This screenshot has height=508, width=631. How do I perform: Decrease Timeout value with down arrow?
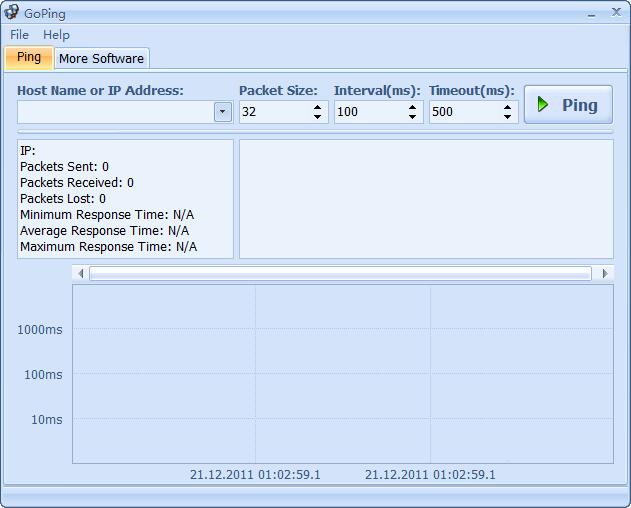pyautogui.click(x=508, y=117)
